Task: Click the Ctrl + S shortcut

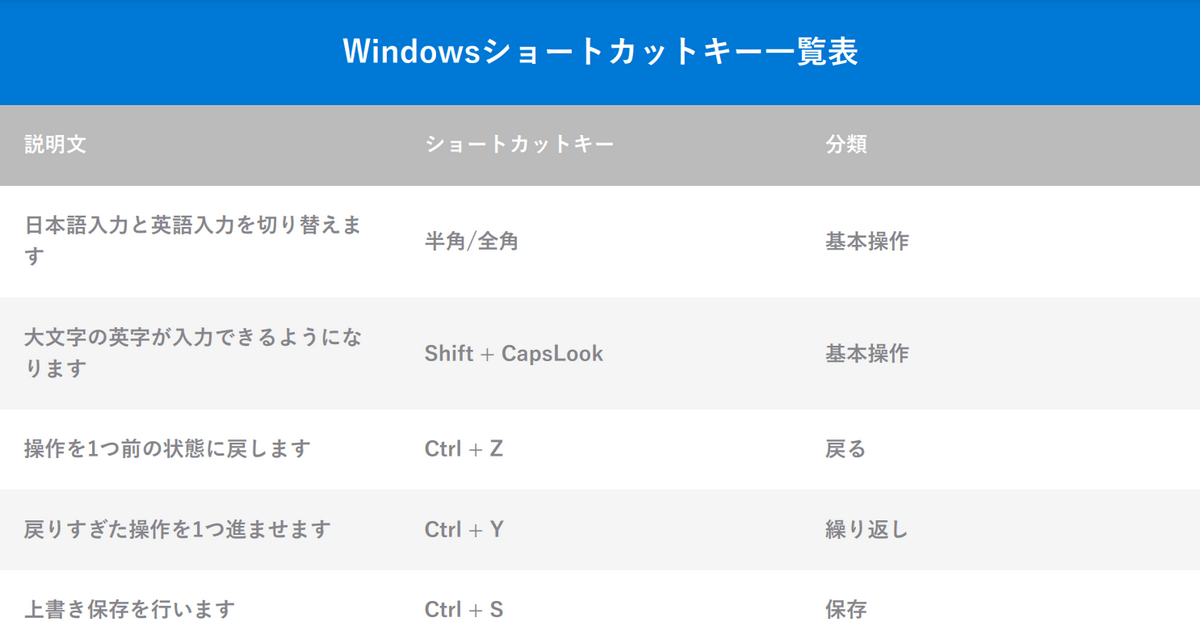Action: [463, 609]
